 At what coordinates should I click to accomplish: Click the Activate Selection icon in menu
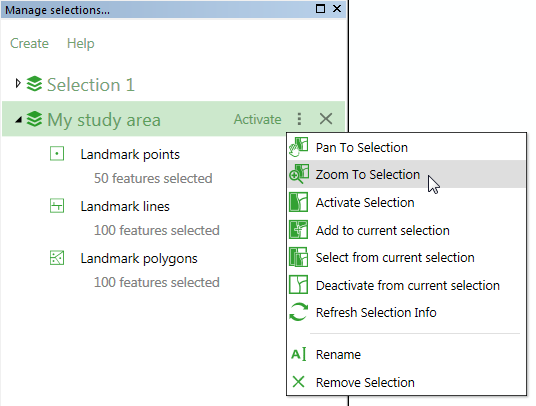point(298,202)
